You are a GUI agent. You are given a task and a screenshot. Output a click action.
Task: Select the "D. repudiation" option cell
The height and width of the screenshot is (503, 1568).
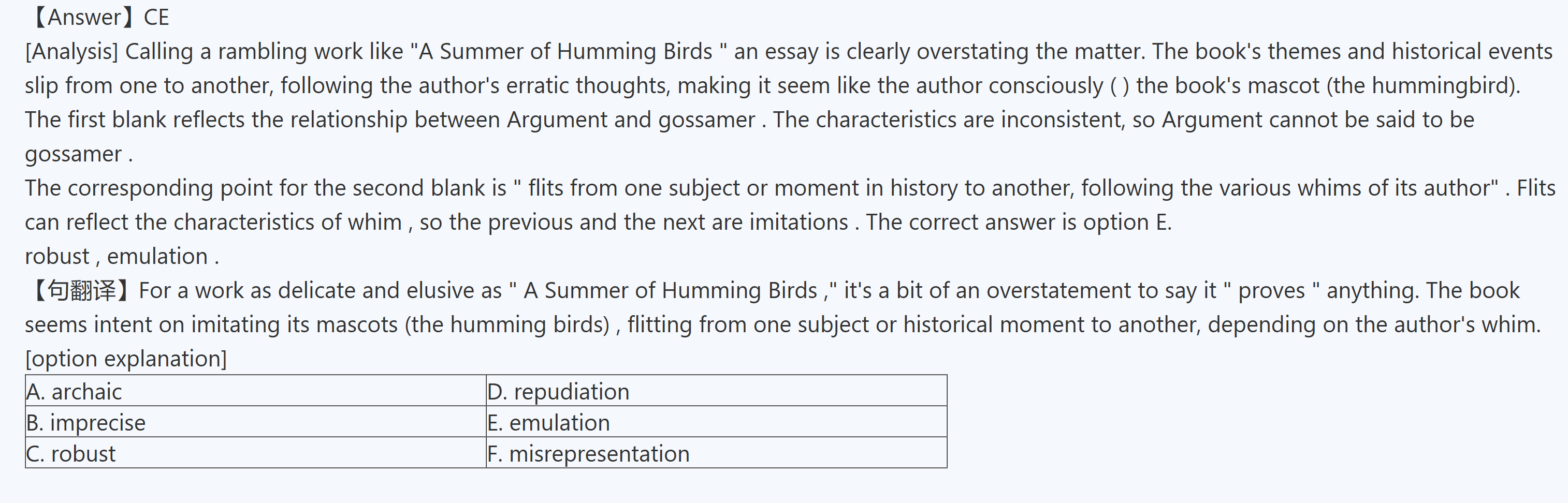(717, 391)
